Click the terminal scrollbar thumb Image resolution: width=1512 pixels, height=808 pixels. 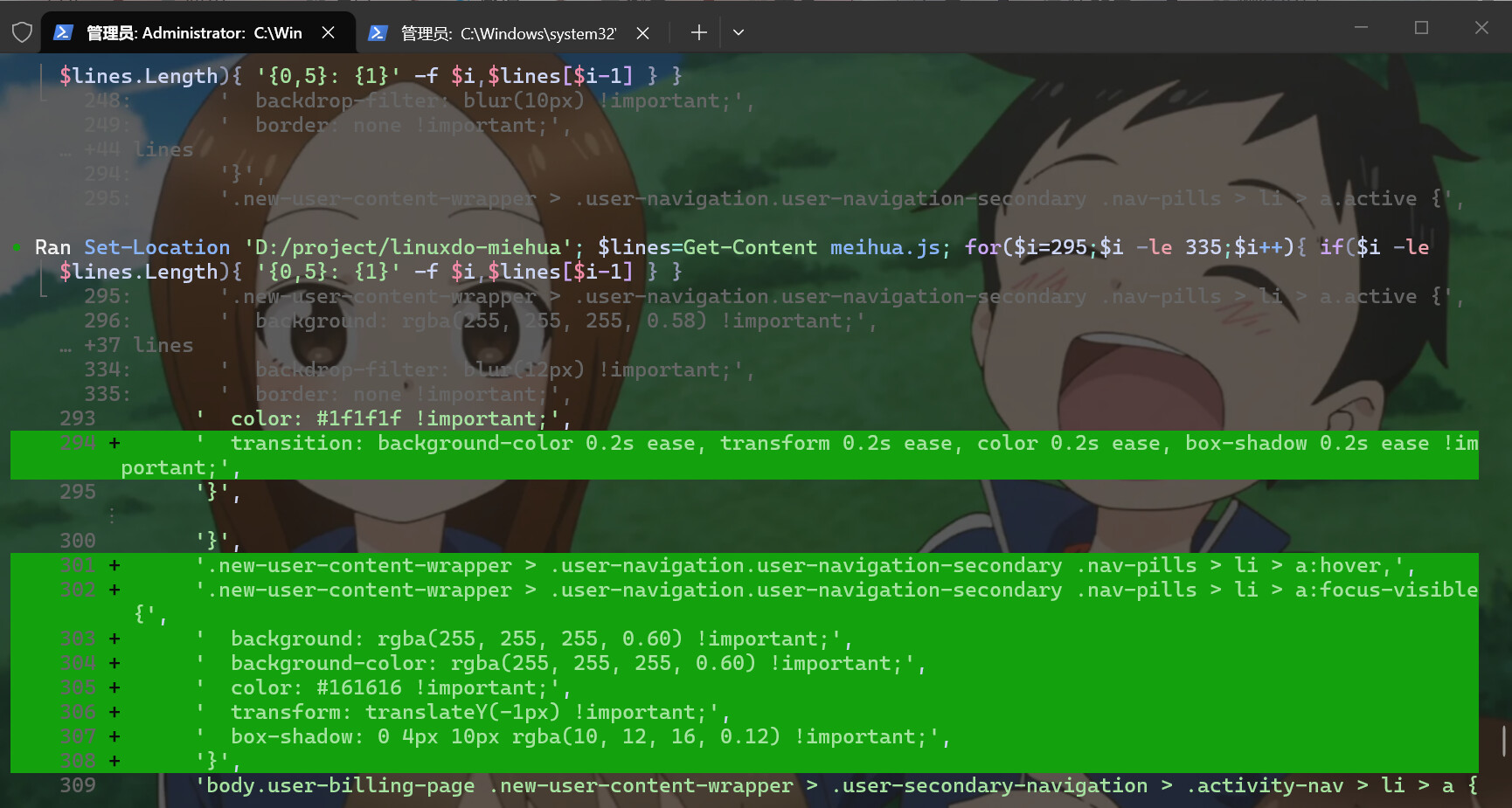pyautogui.click(x=1504, y=741)
